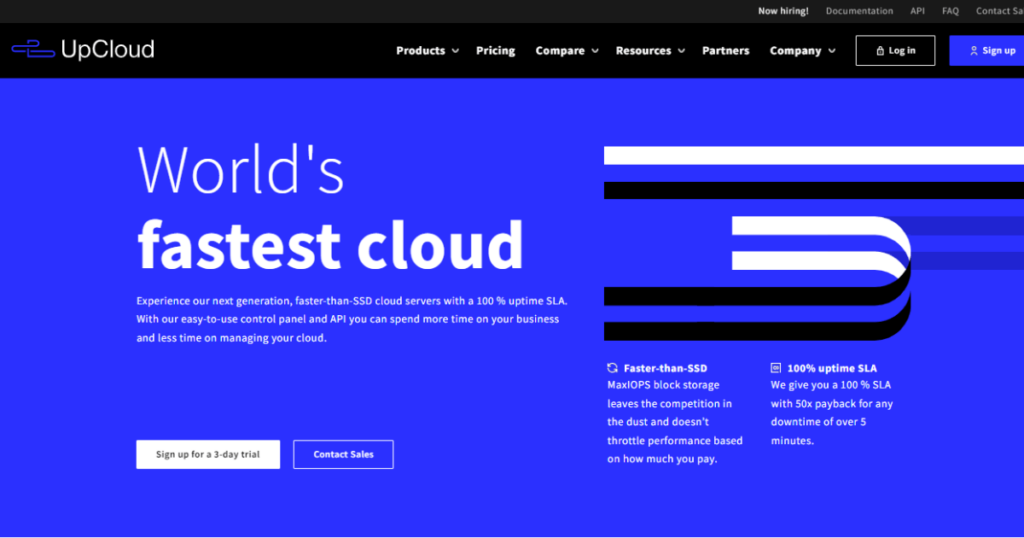Screen dimensions: 1024x538
Task: Open the FAQ link
Action: point(950,11)
